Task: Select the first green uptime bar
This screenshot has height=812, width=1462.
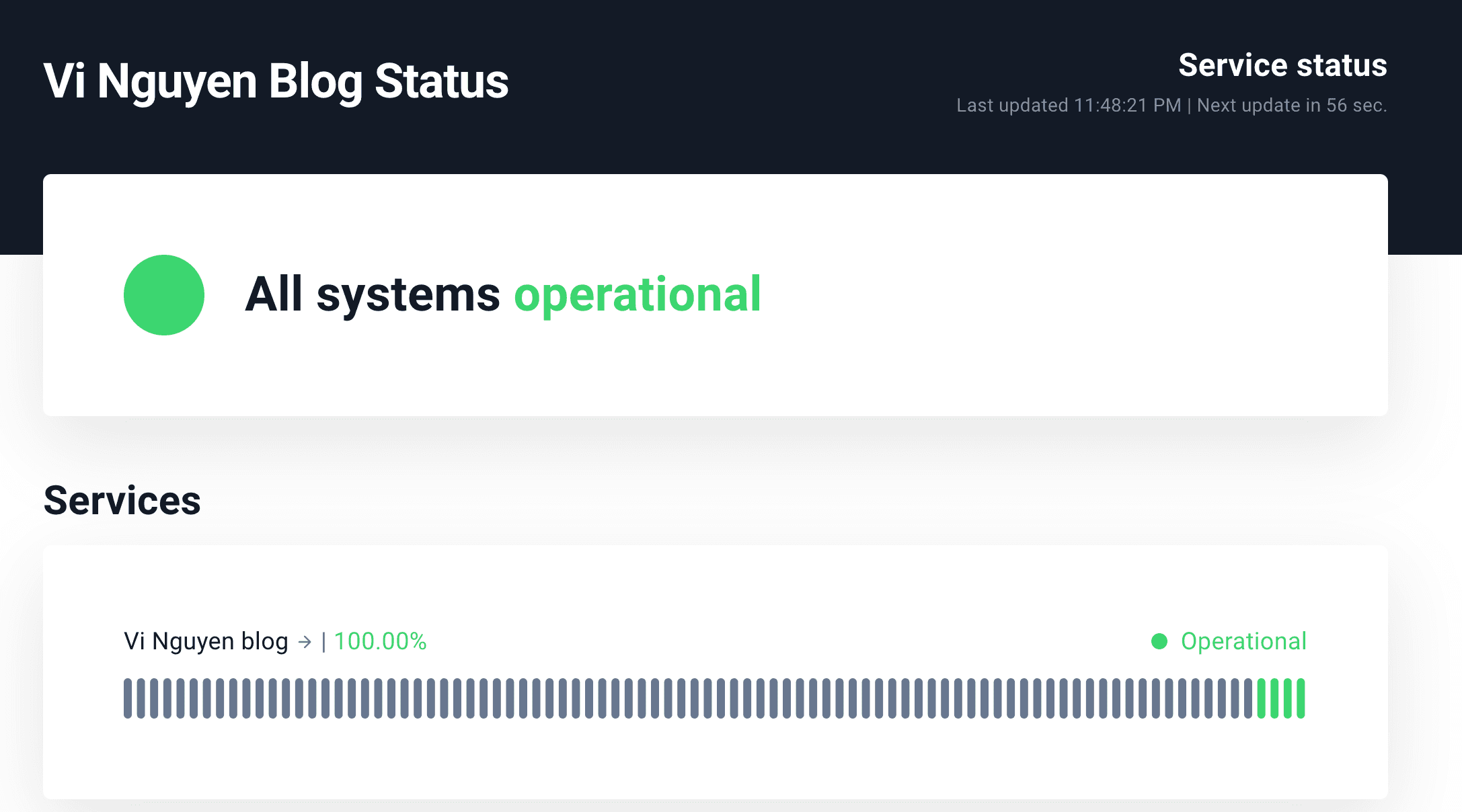Action: coord(1262,698)
